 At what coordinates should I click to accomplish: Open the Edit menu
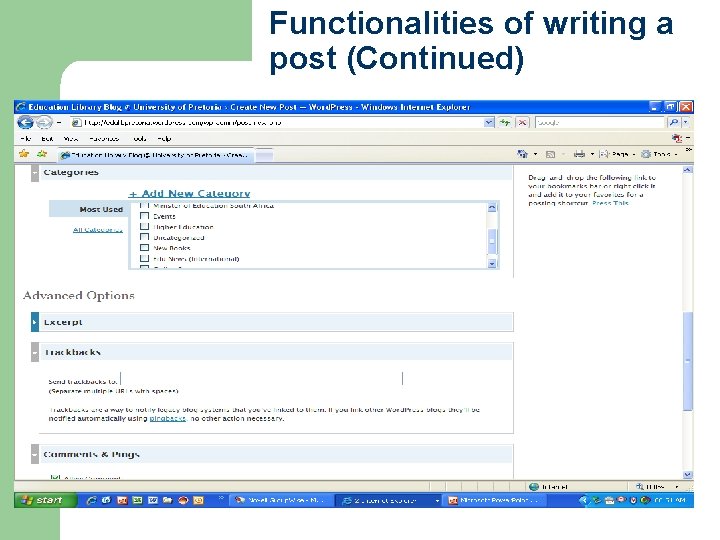[47, 138]
